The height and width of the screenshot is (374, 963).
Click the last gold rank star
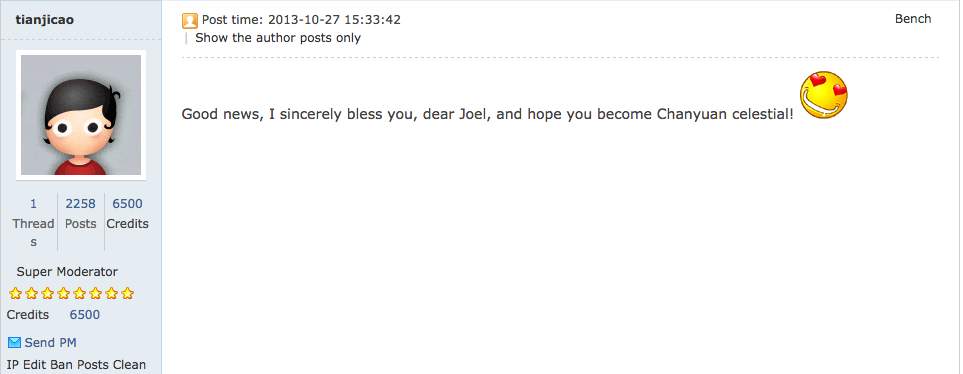click(127, 294)
